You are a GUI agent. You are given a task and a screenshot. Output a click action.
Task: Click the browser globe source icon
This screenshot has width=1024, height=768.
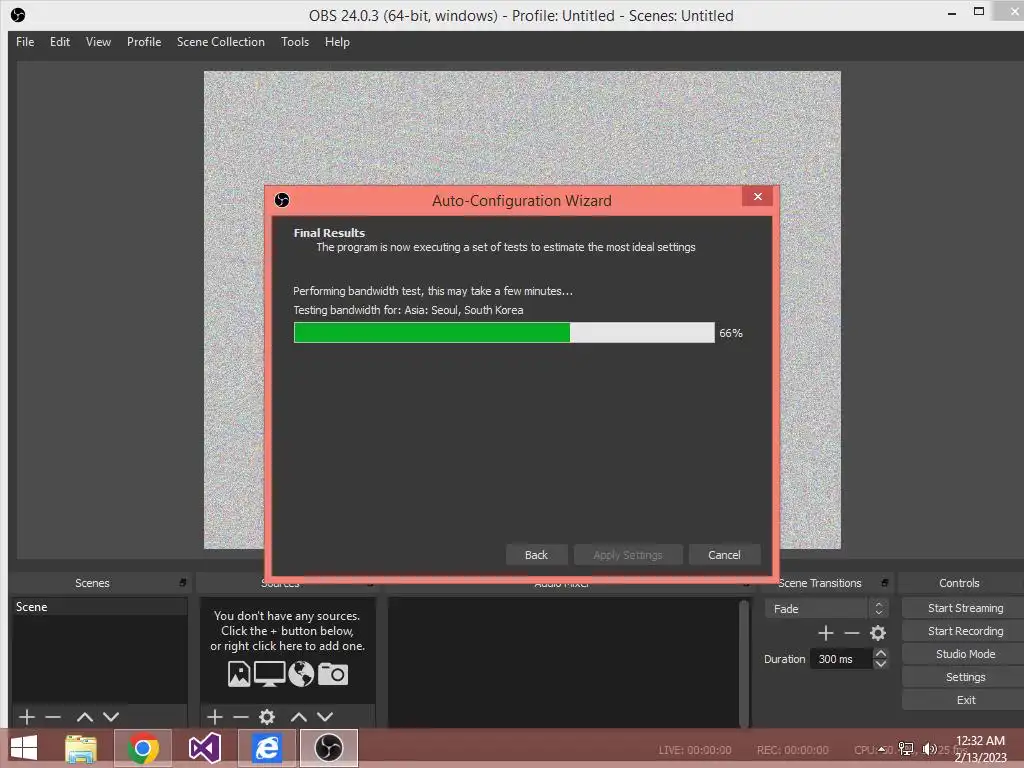pyautogui.click(x=301, y=674)
